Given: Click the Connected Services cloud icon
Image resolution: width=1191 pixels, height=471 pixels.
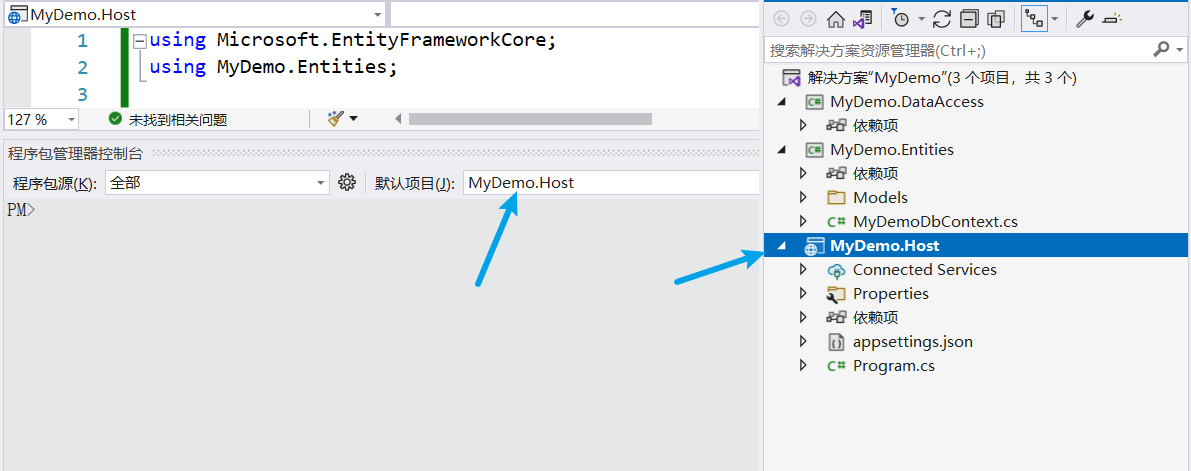Looking at the screenshot, I should tap(836, 270).
